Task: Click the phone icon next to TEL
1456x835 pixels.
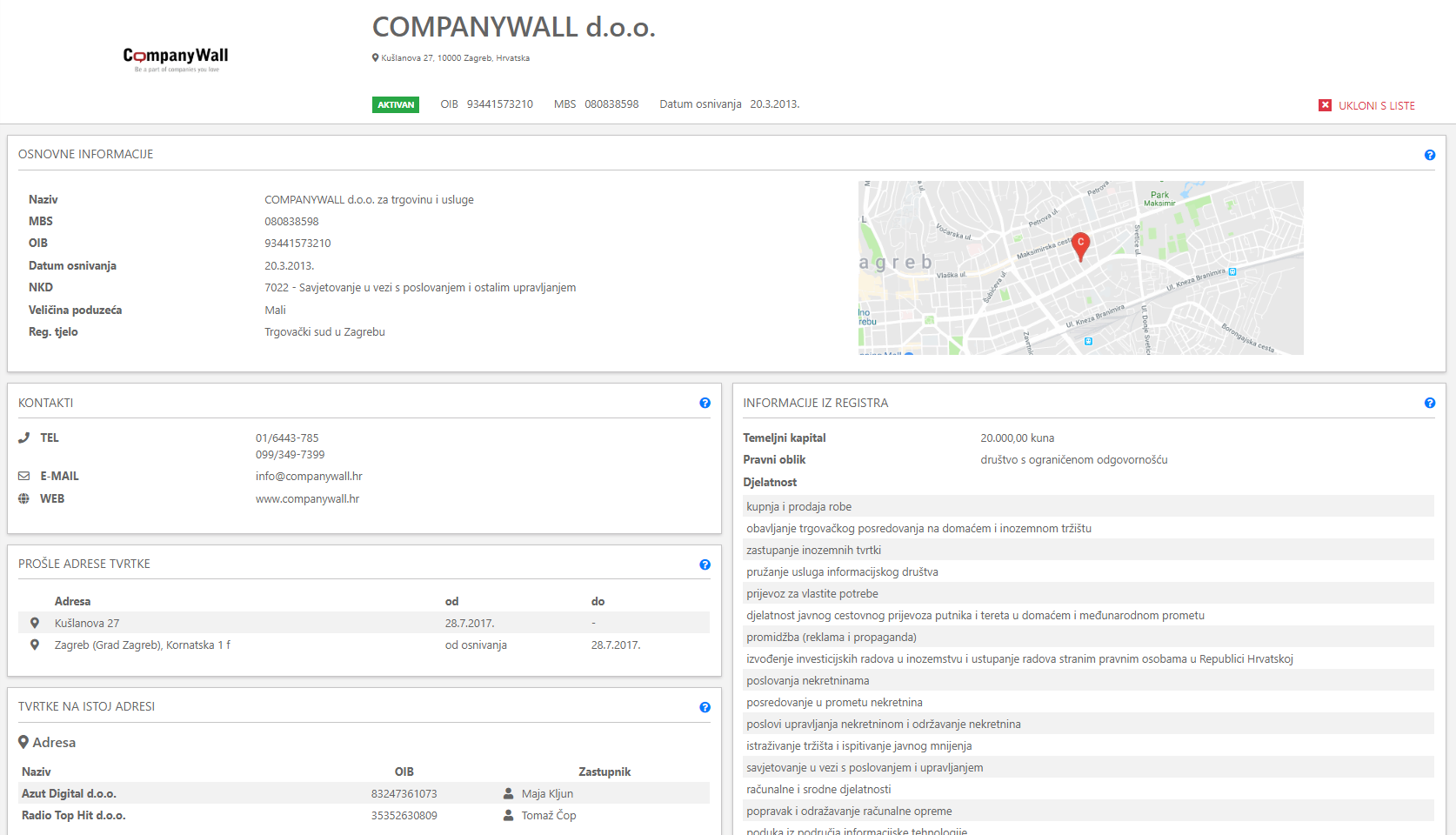Action: (24, 438)
